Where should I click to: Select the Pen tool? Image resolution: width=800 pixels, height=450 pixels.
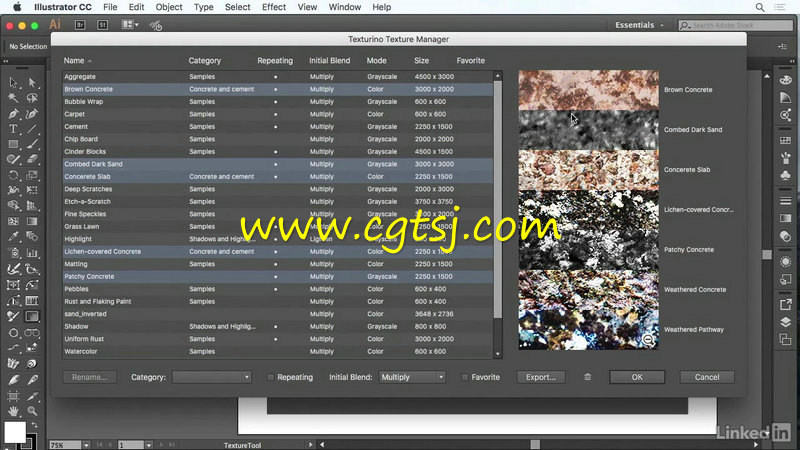(x=13, y=114)
